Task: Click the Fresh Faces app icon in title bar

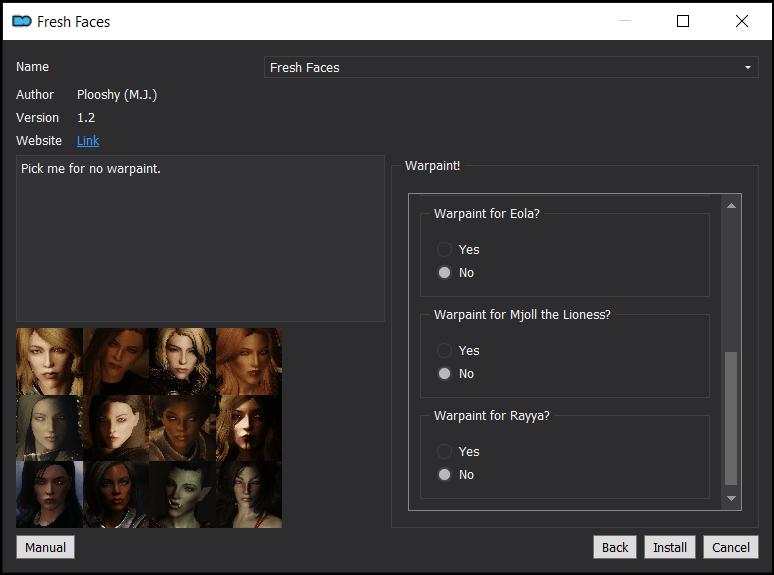Action: (x=22, y=21)
